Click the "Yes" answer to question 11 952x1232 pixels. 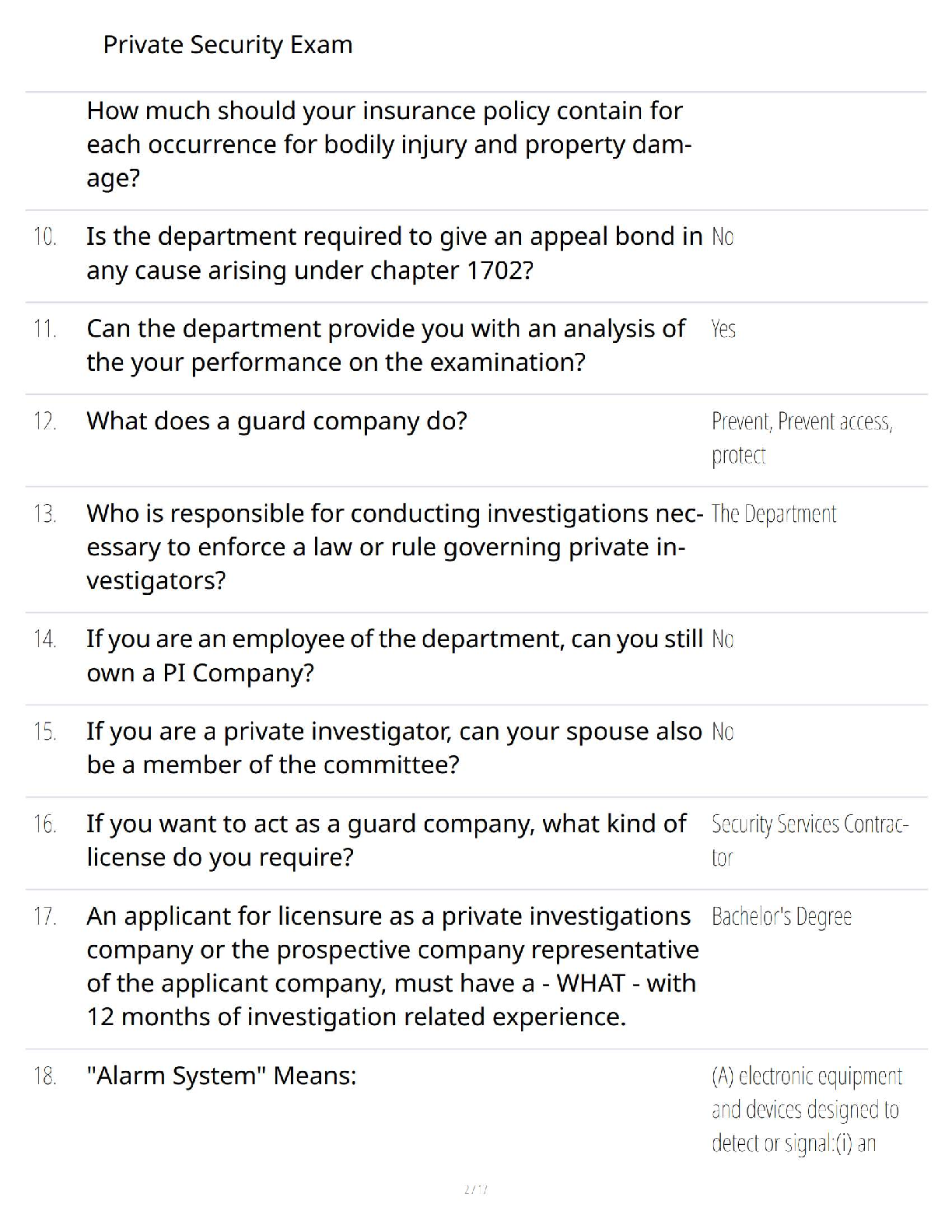(x=723, y=330)
